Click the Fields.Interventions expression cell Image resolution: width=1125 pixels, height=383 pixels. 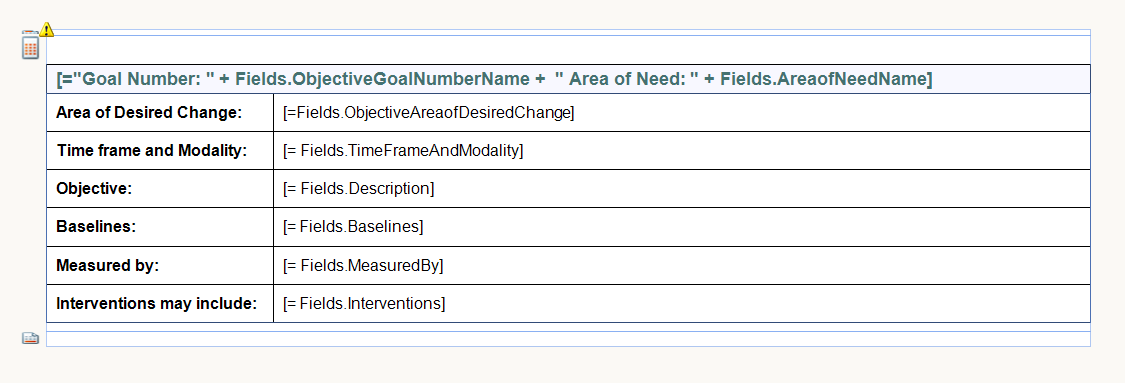tap(682, 303)
